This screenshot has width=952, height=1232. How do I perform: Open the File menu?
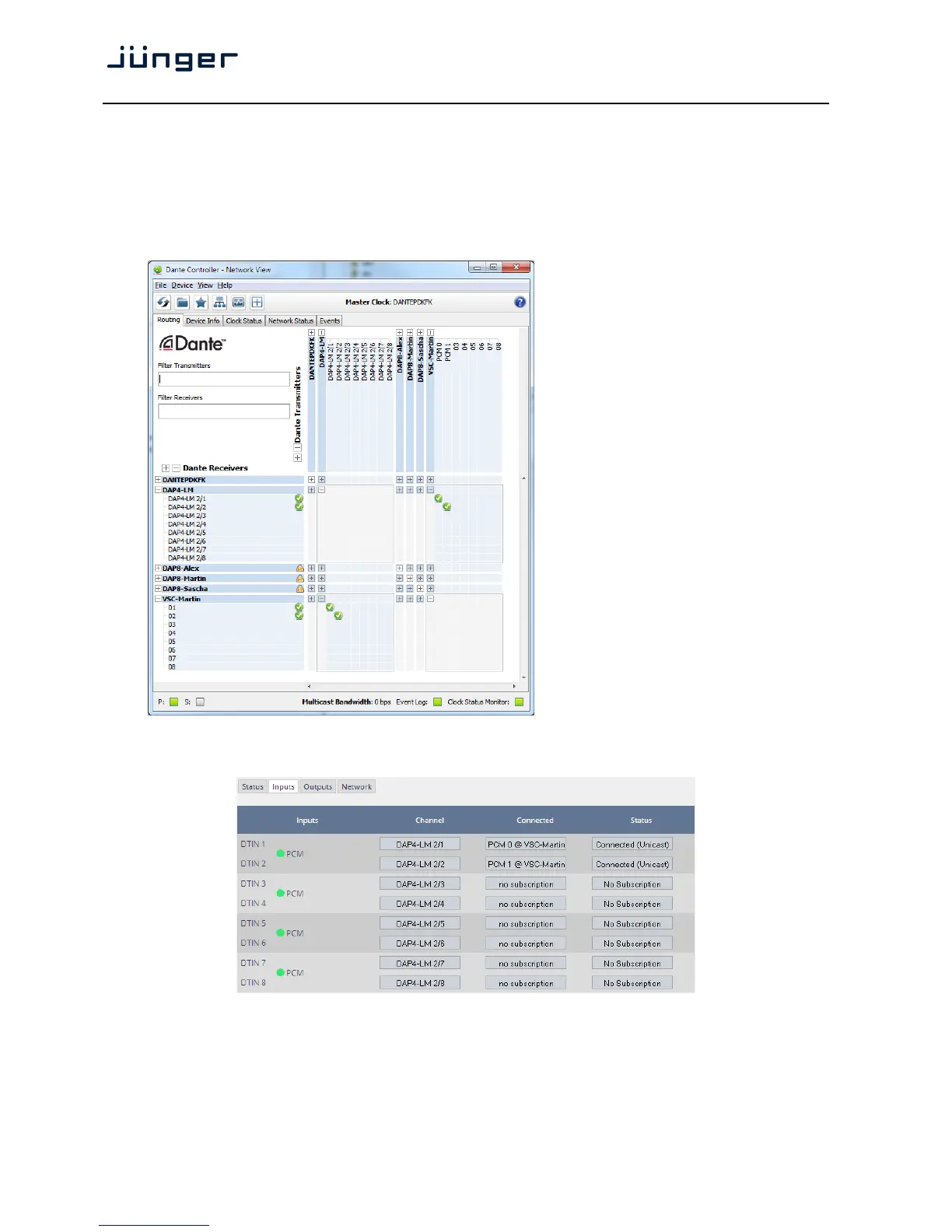coord(161,285)
